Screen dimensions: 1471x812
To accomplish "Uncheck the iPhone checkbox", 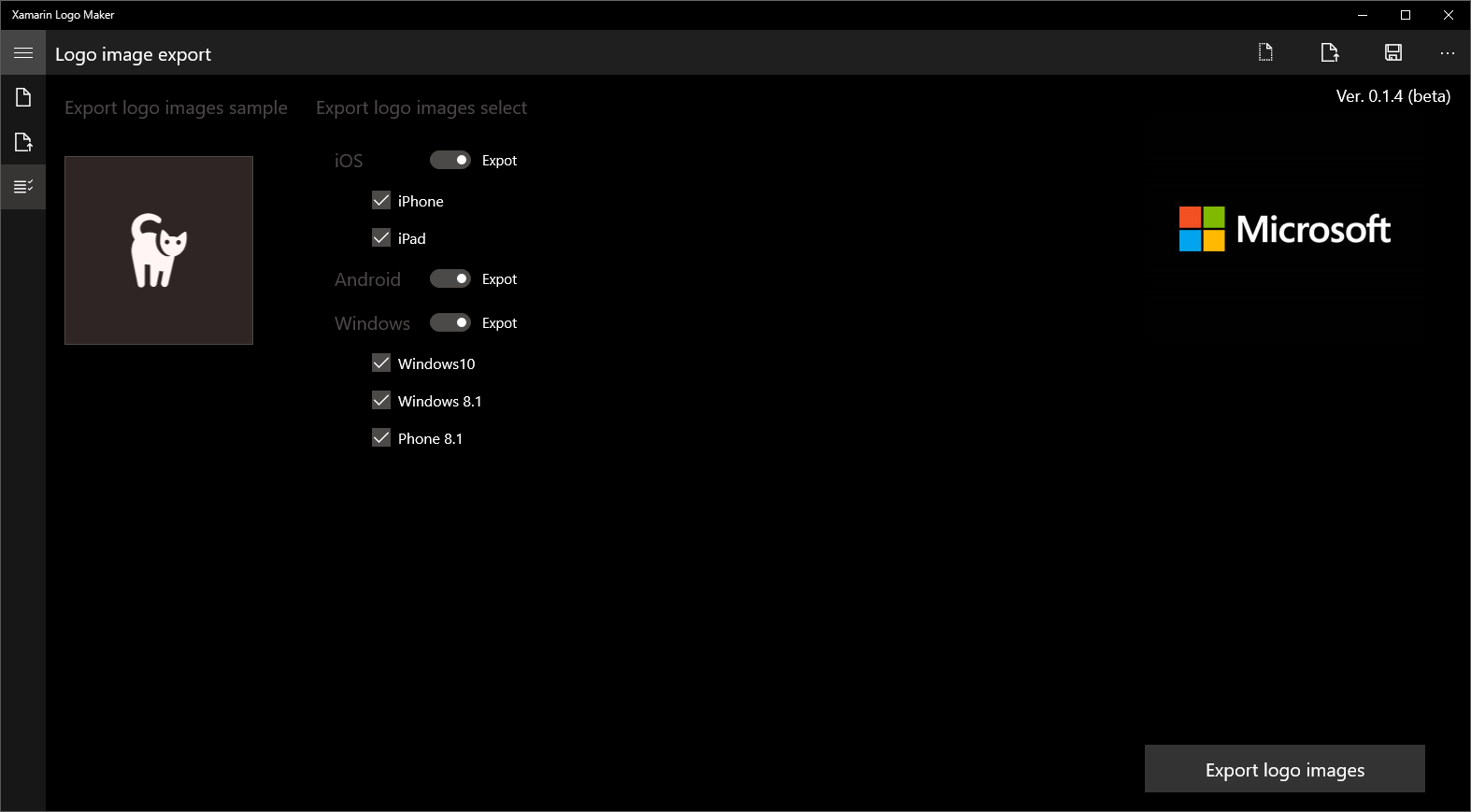I will click(x=381, y=200).
